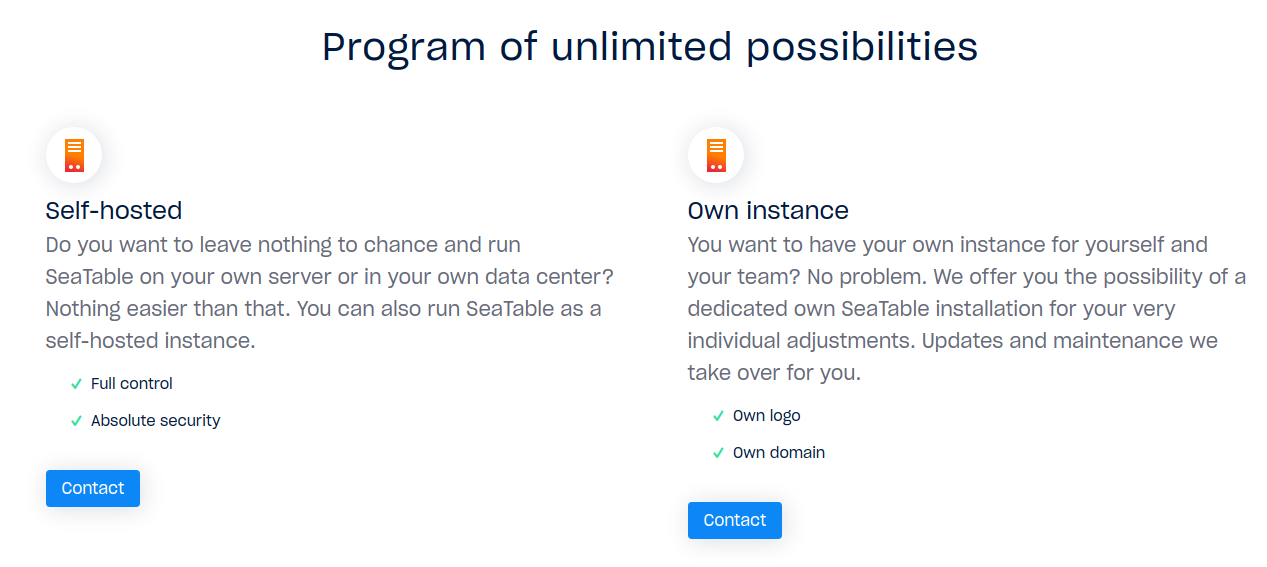This screenshot has height=567, width=1267.
Task: Click the Self-hosted description paragraph
Action: click(330, 292)
